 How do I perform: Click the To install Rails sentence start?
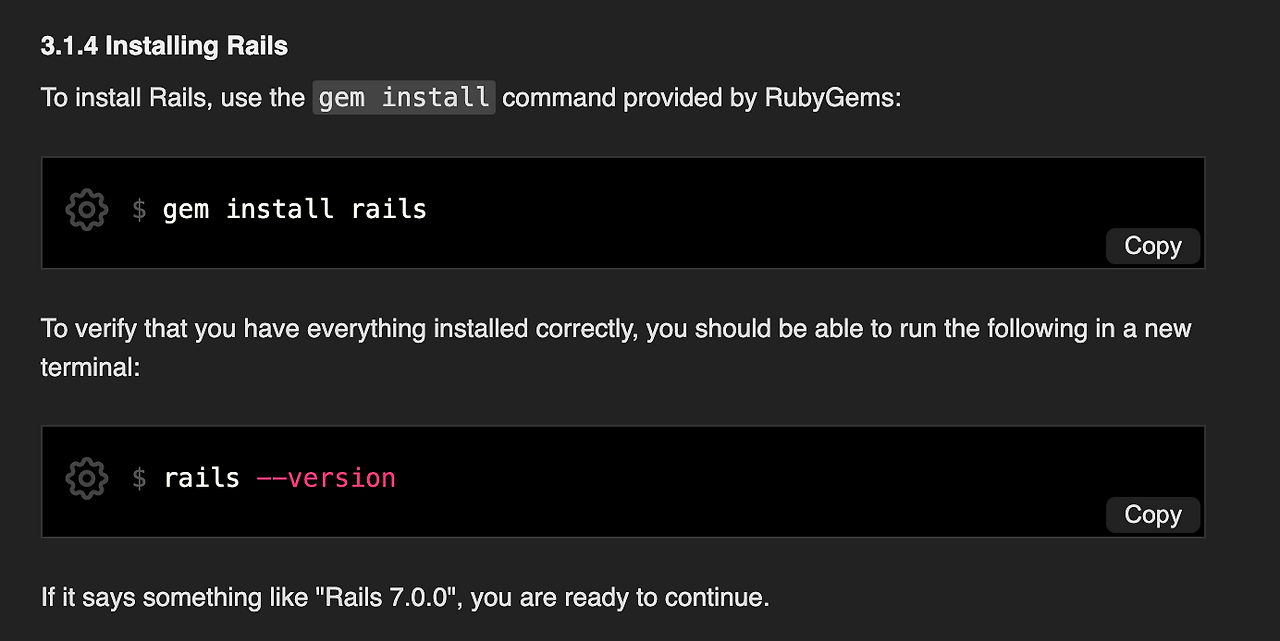123,98
